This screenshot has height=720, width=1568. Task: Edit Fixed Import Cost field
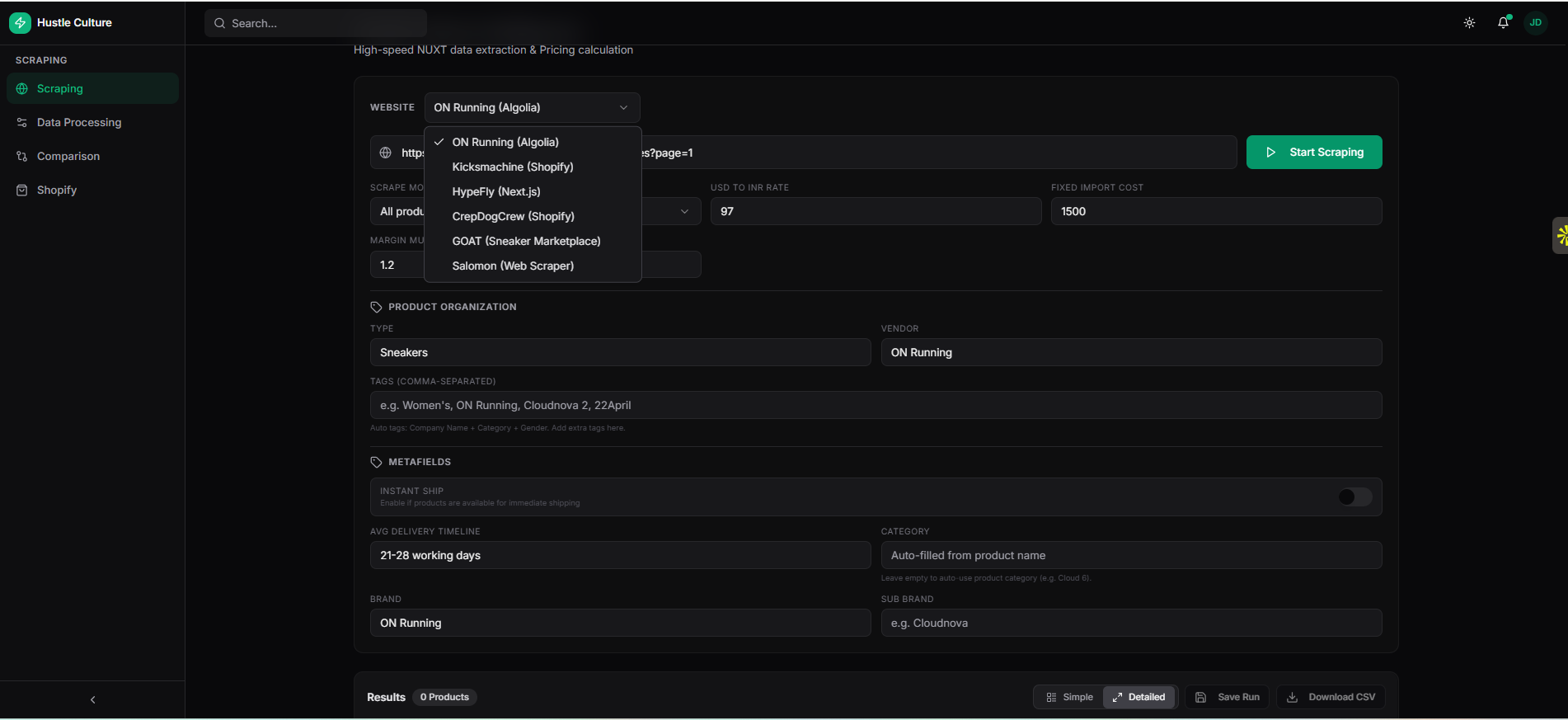(1216, 211)
